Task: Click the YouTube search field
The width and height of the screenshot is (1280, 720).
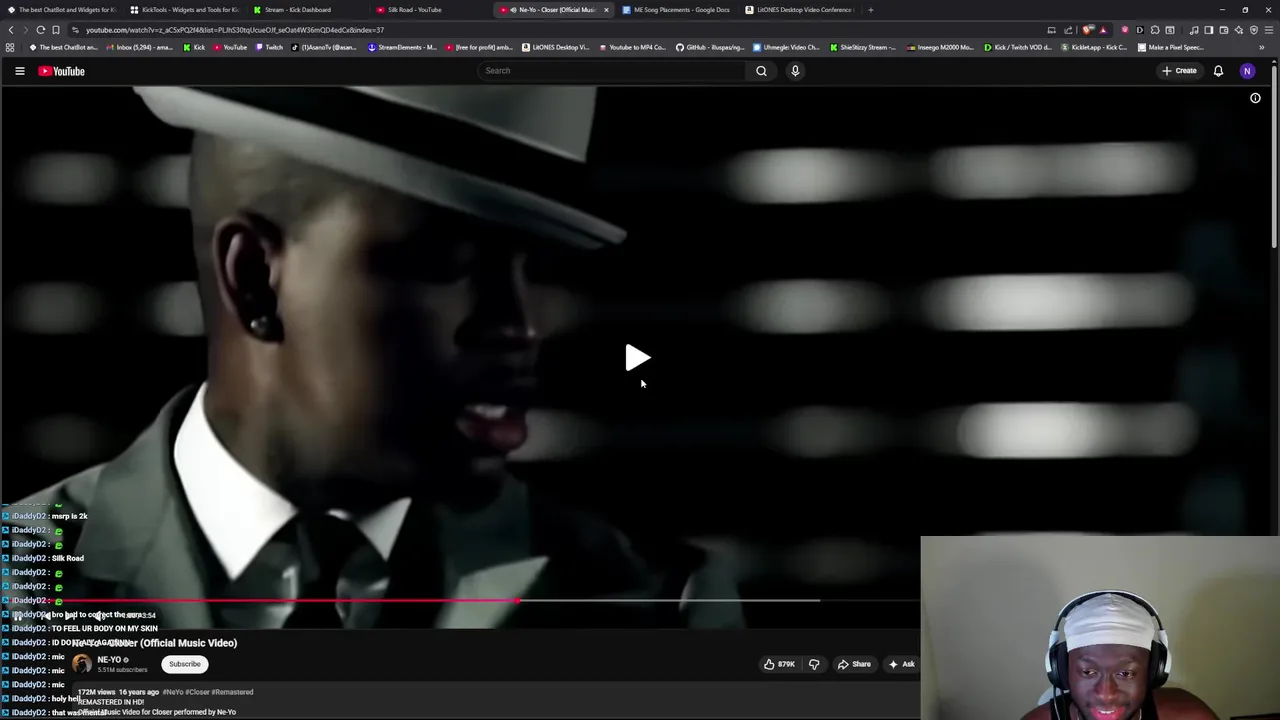Action: tap(611, 71)
